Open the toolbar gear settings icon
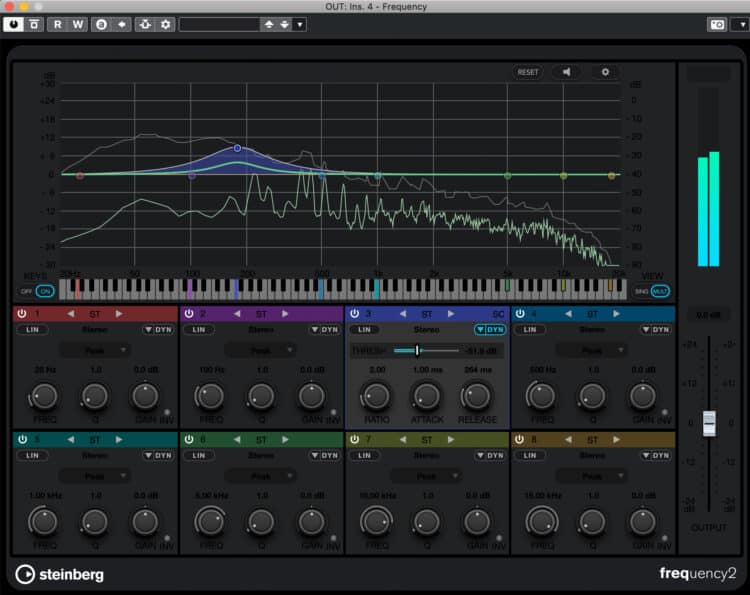This screenshot has height=595, width=750. (x=165, y=24)
